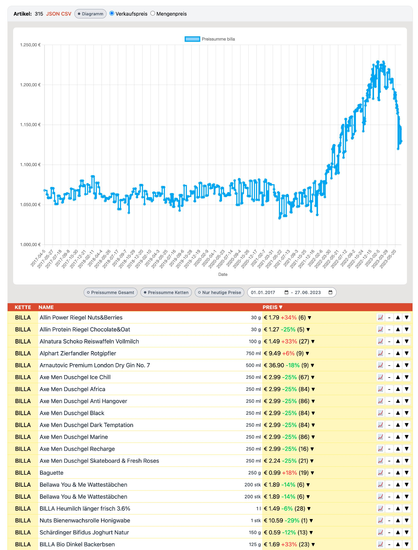
Task: Move BILLA Heumilch länger frisch down
Action: click(406, 508)
